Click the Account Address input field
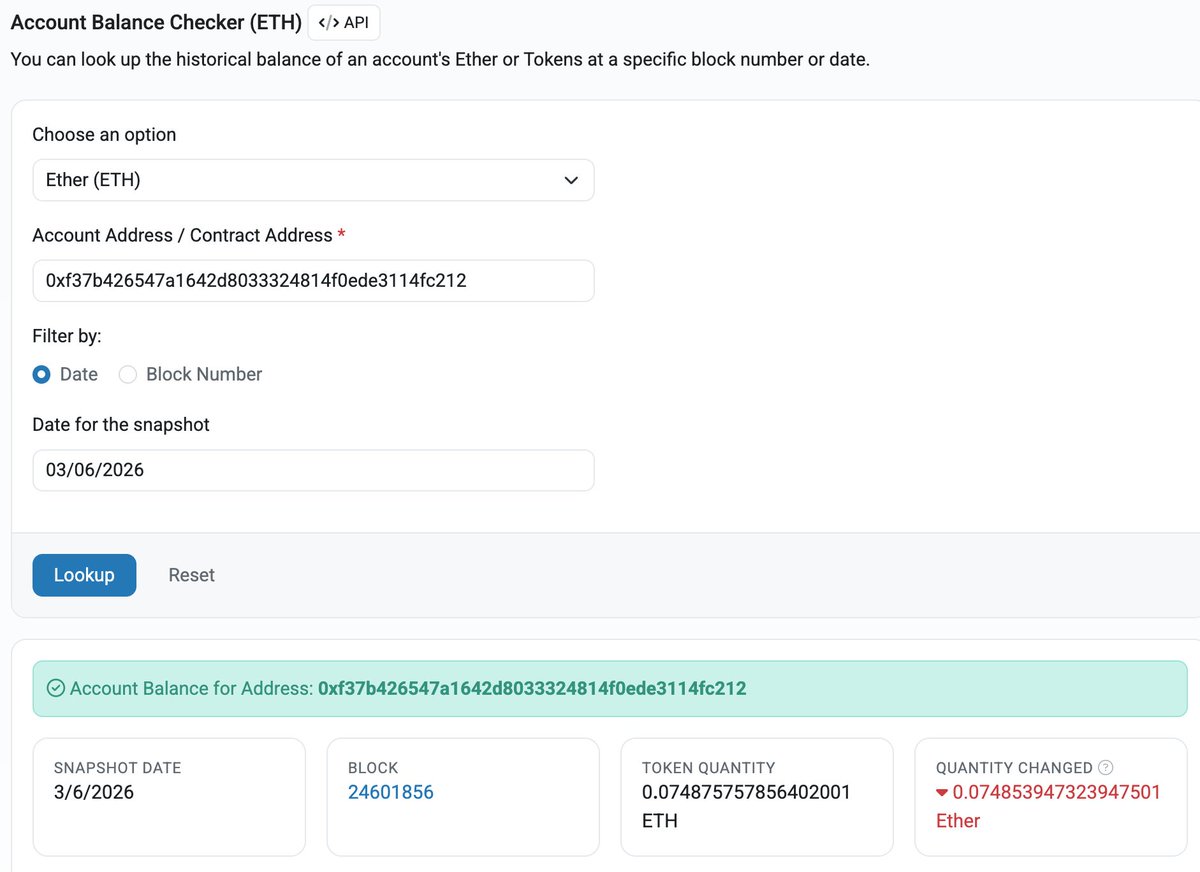Screen dimensions: 1200x872 (313, 281)
